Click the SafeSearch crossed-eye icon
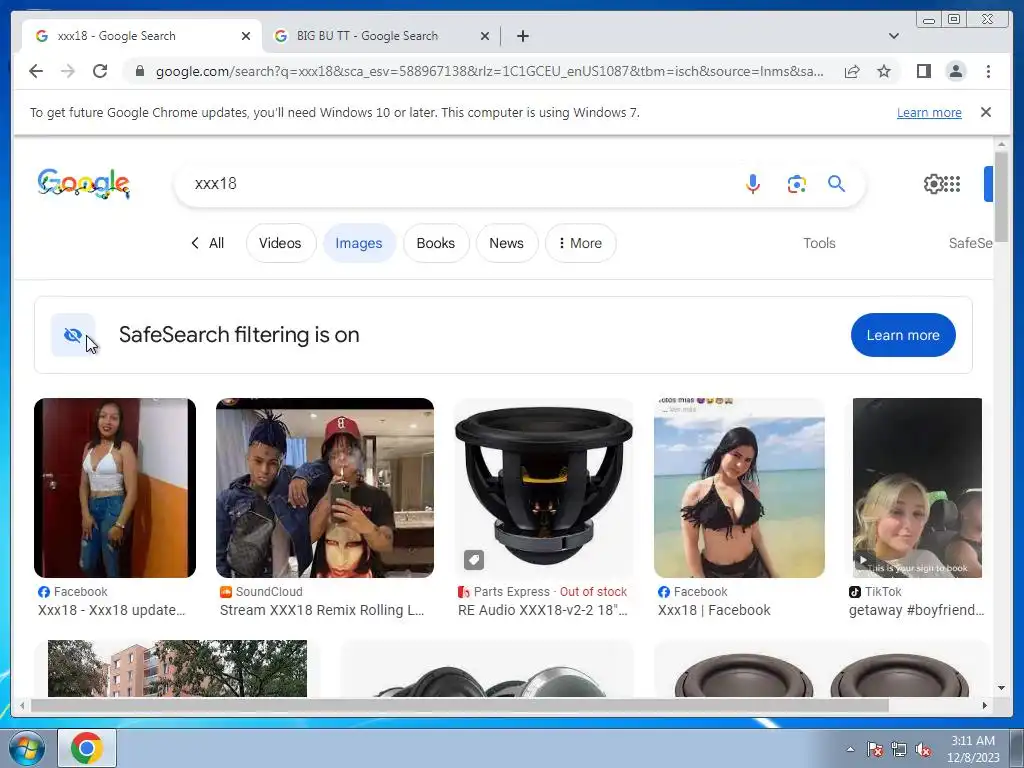This screenshot has height=768, width=1024. pos(73,335)
